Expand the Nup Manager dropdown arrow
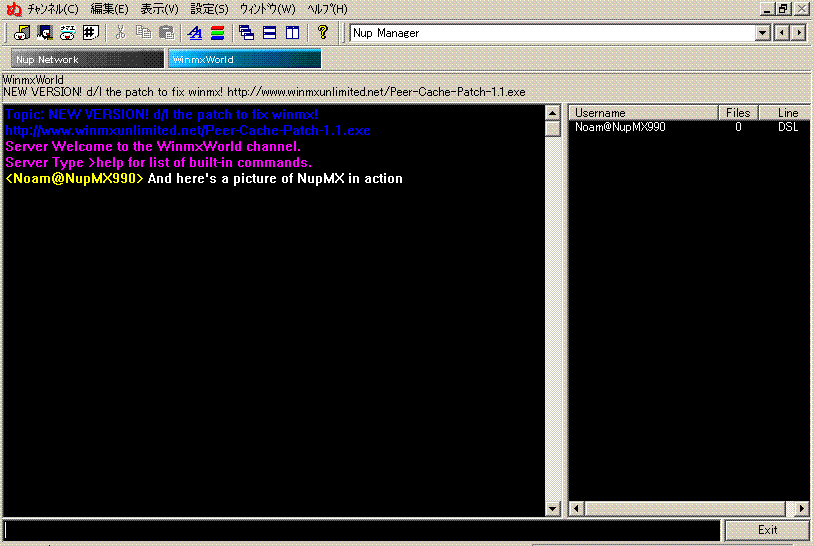The image size is (814, 546). (762, 33)
